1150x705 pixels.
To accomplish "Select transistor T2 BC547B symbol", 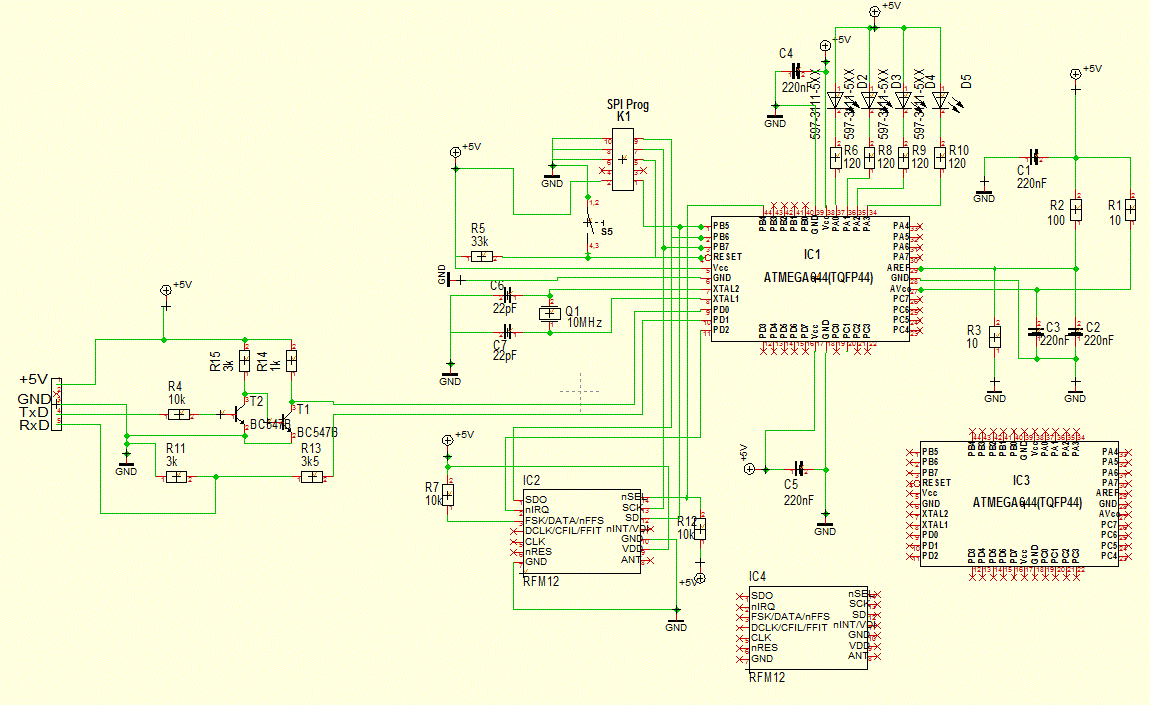I will pos(240,414).
